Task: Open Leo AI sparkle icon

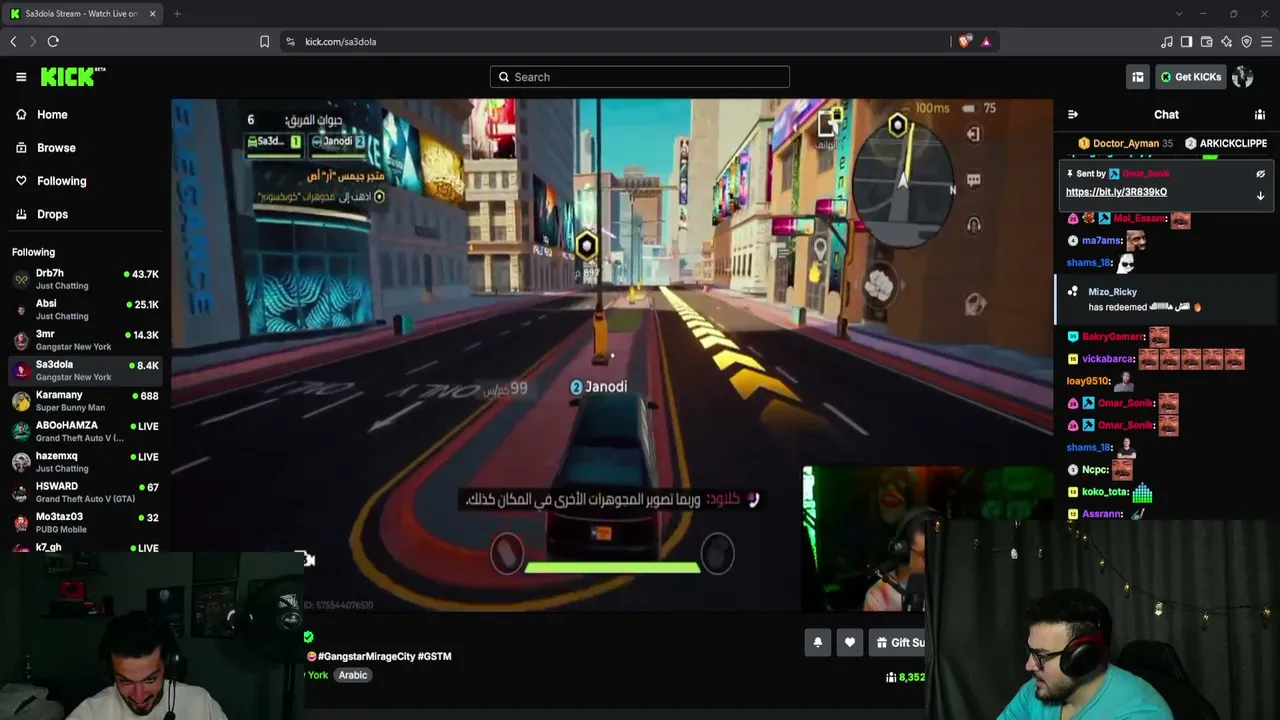Action: click(x=1227, y=41)
